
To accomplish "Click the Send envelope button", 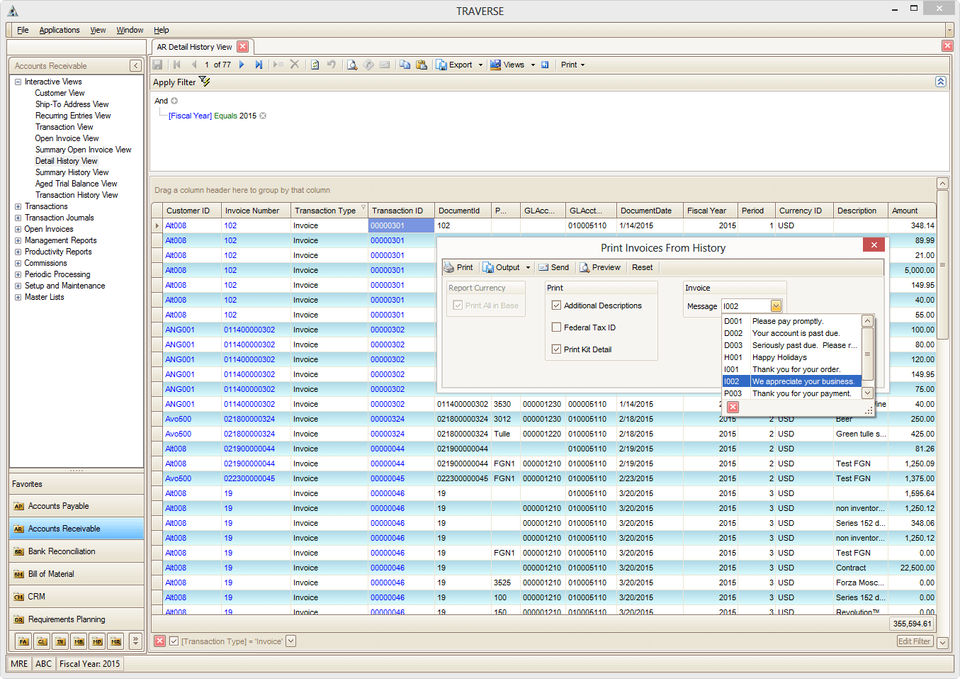I will click(x=553, y=267).
